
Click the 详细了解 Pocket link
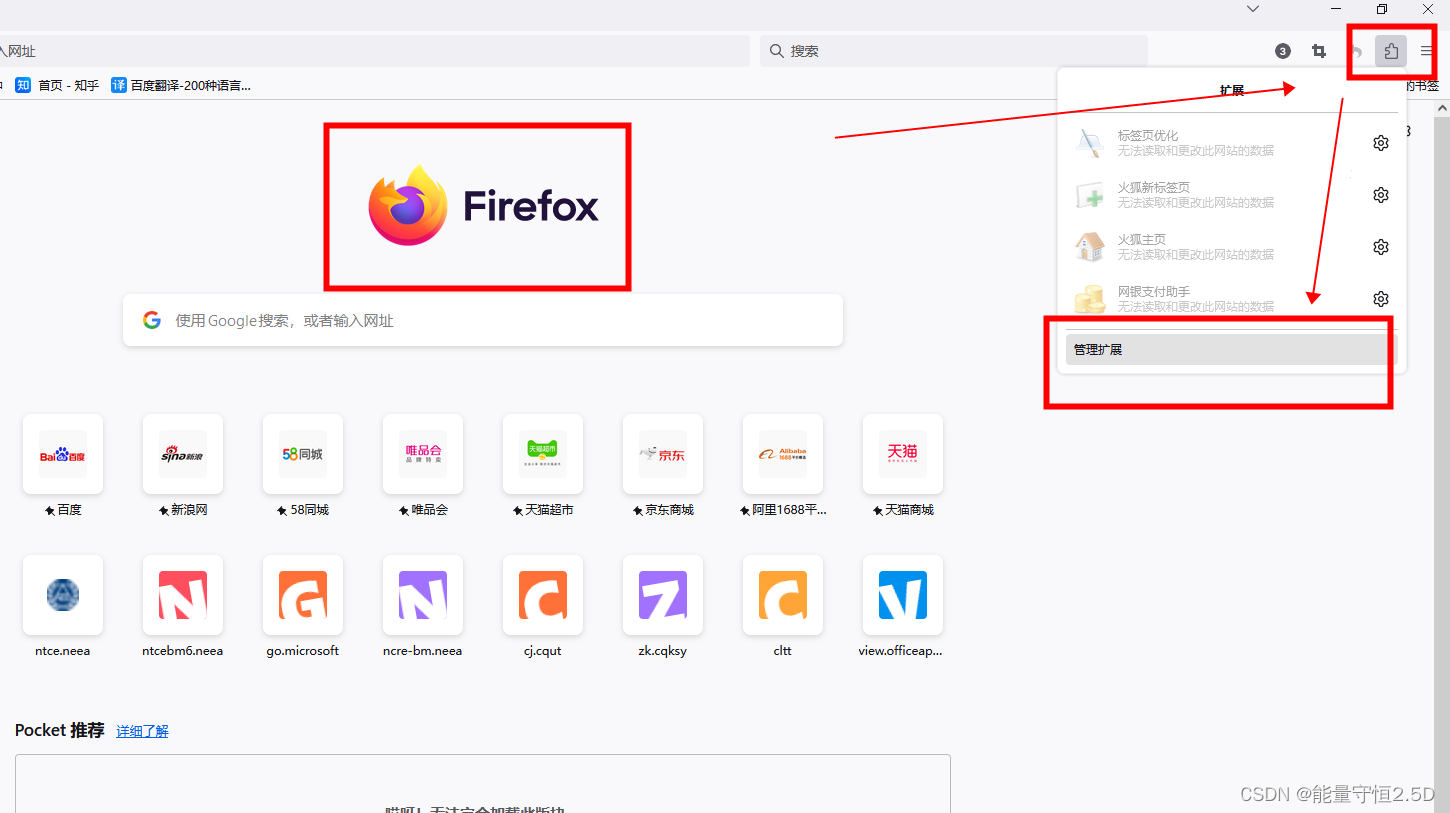pyautogui.click(x=142, y=731)
